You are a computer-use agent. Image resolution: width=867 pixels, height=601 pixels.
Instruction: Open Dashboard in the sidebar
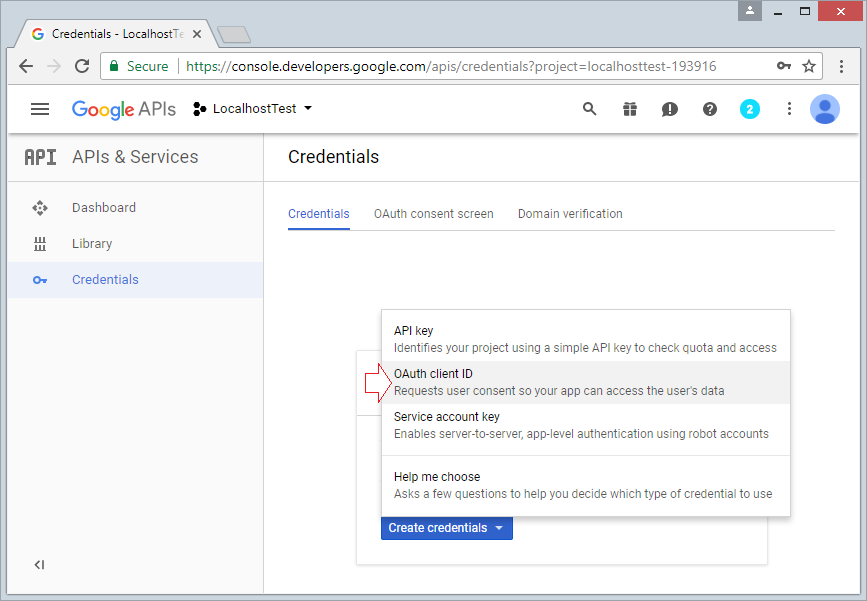[x=135, y=208]
